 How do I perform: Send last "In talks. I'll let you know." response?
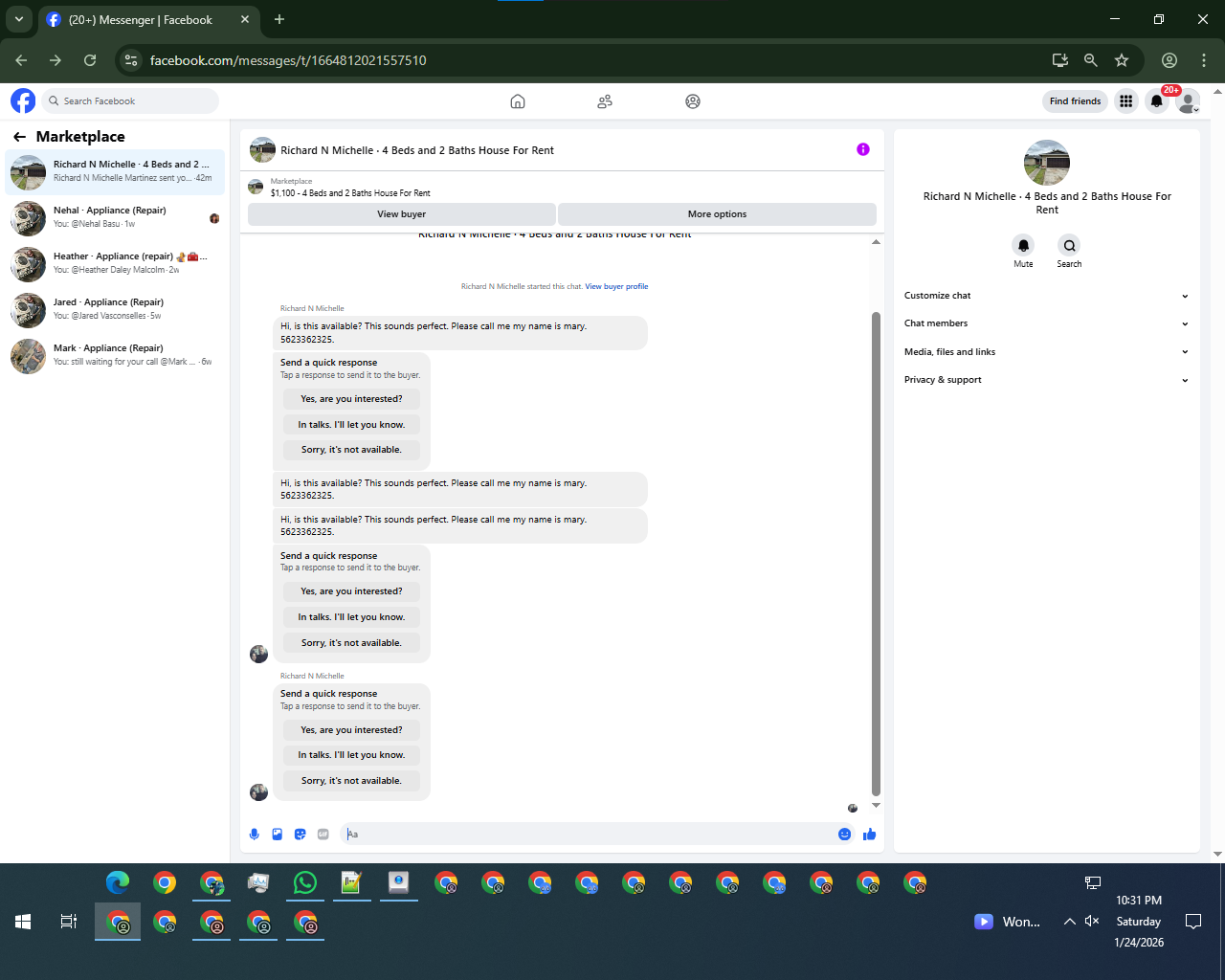point(351,755)
